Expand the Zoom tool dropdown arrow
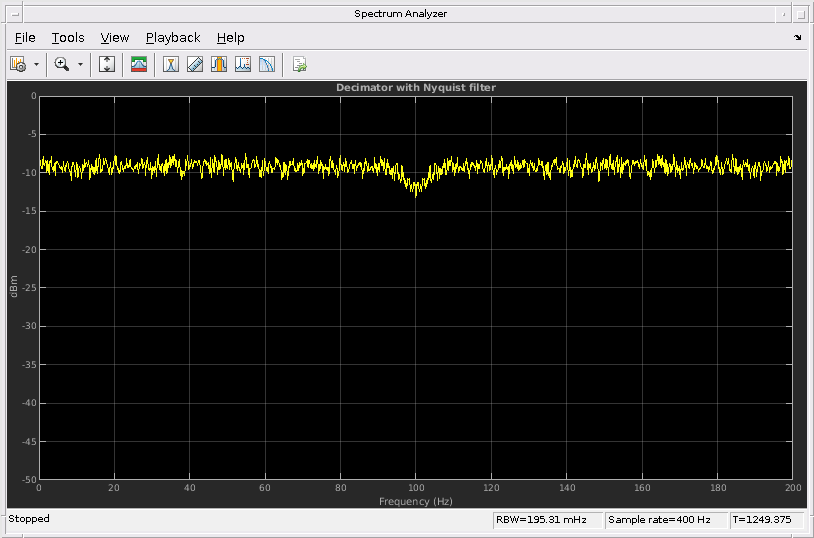Viewport: 814px width, 538px height. [x=80, y=64]
